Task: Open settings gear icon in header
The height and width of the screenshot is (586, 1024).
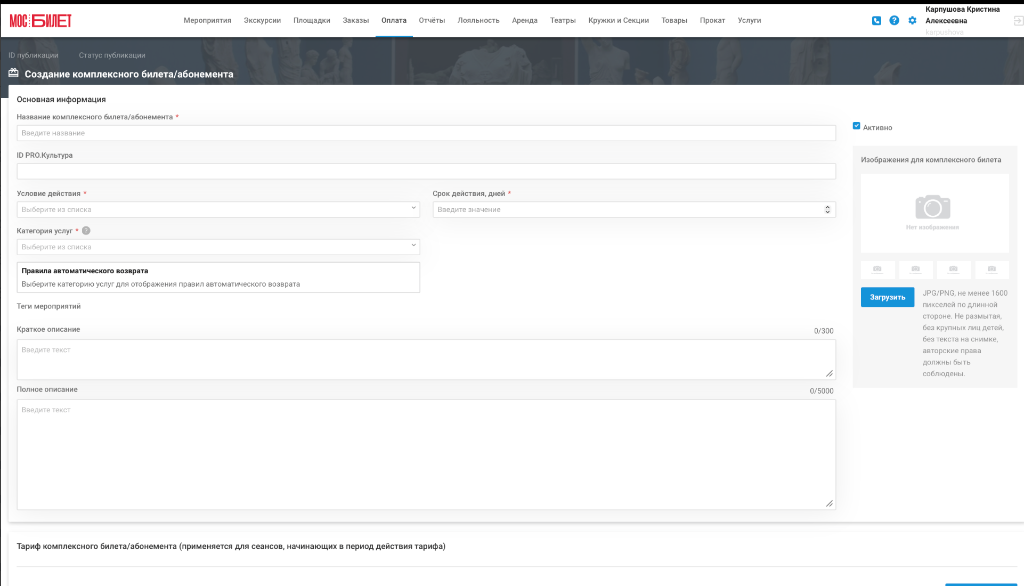Action: [x=912, y=21]
